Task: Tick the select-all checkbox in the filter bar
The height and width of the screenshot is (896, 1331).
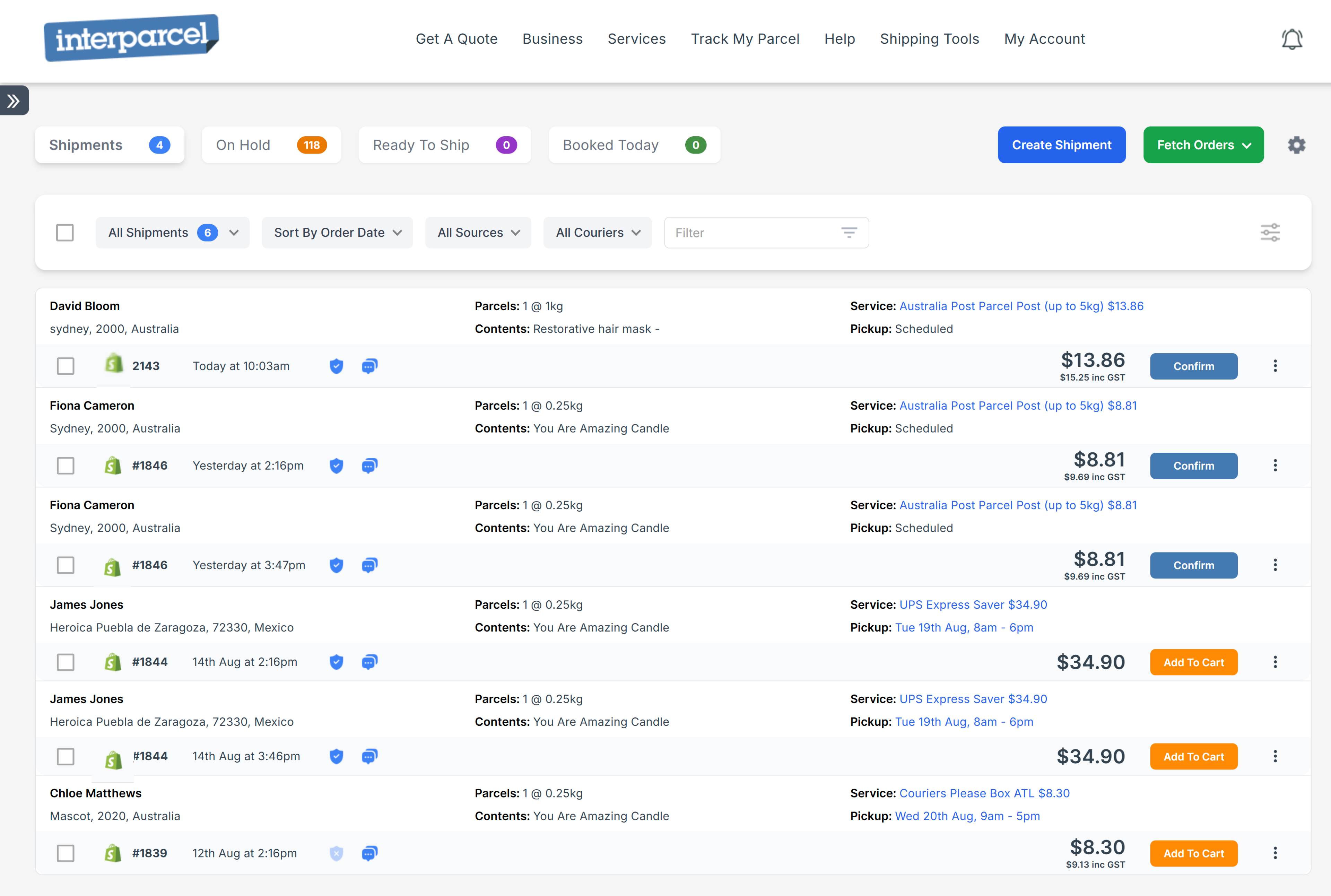Action: 64,233
